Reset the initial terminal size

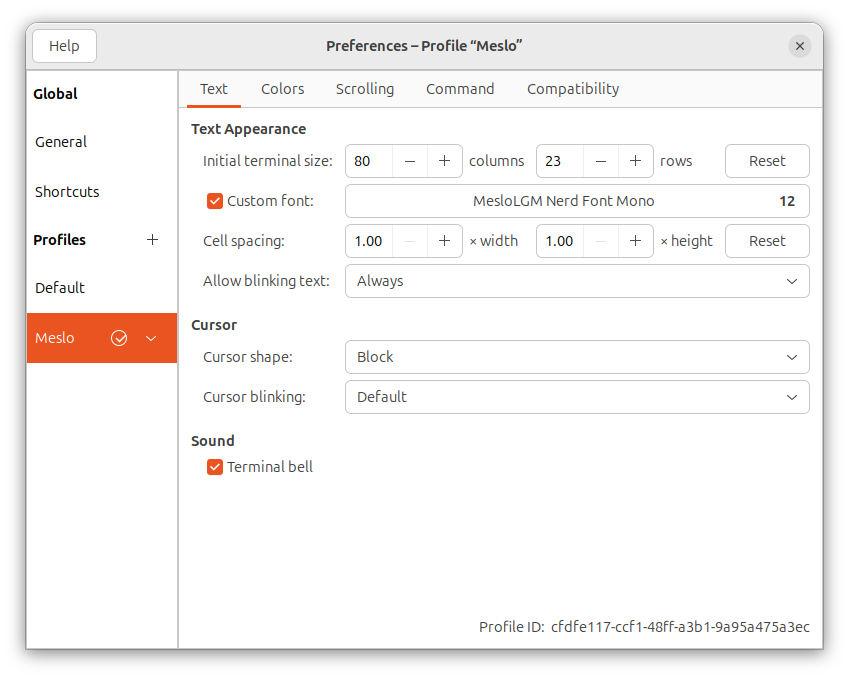click(767, 161)
